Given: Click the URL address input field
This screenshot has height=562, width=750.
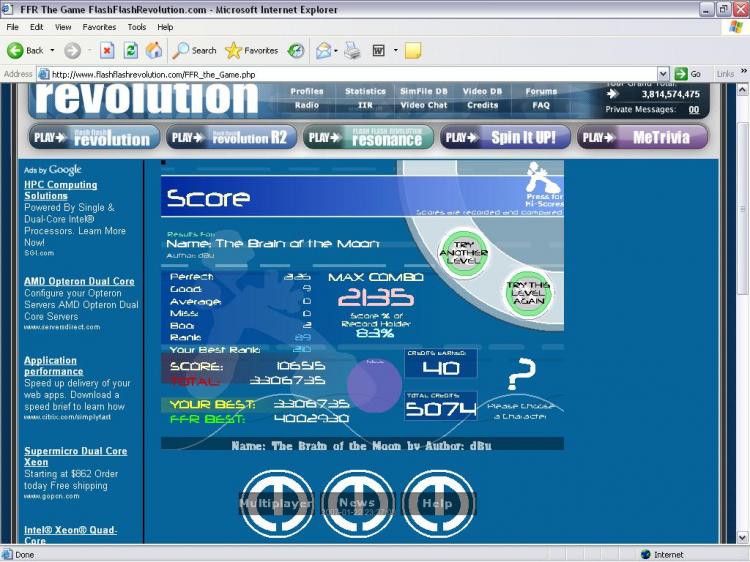Looking at the screenshot, I should click(350, 74).
